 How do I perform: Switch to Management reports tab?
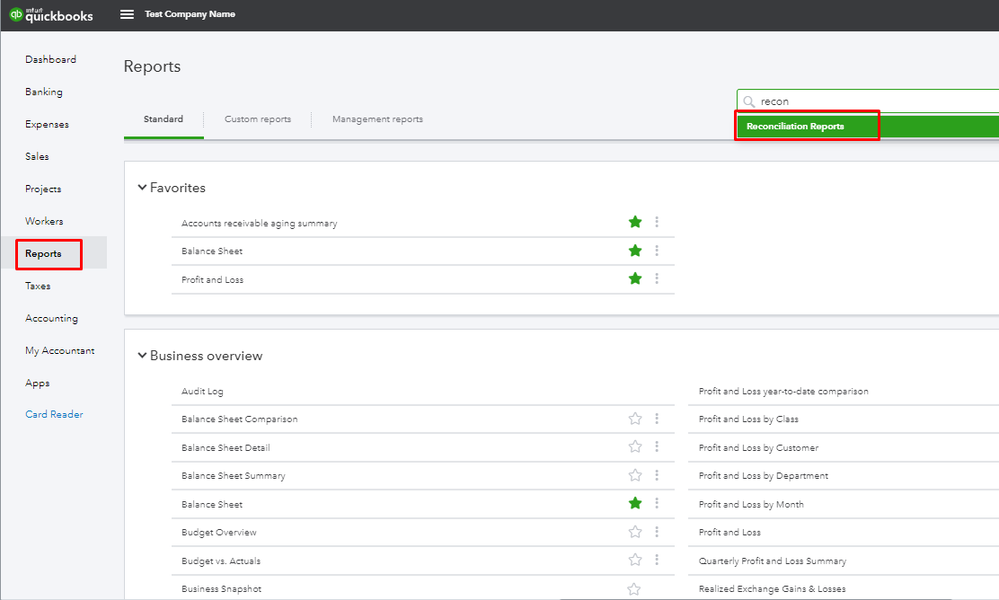377,119
